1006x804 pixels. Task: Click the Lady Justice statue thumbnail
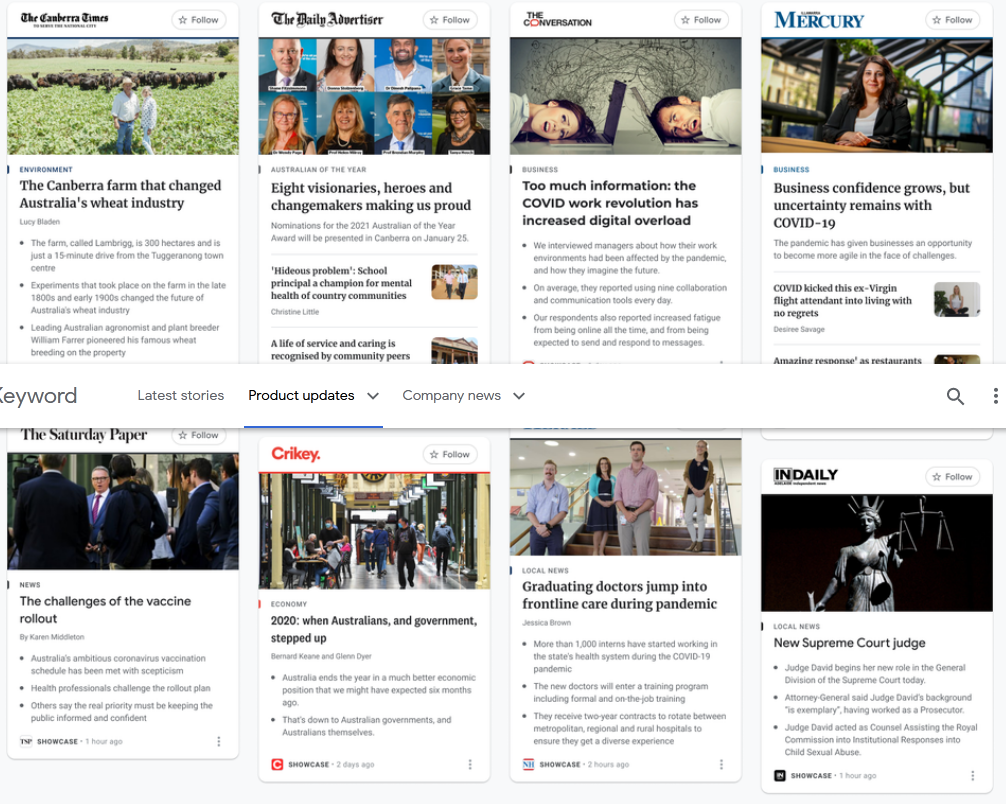(876, 552)
